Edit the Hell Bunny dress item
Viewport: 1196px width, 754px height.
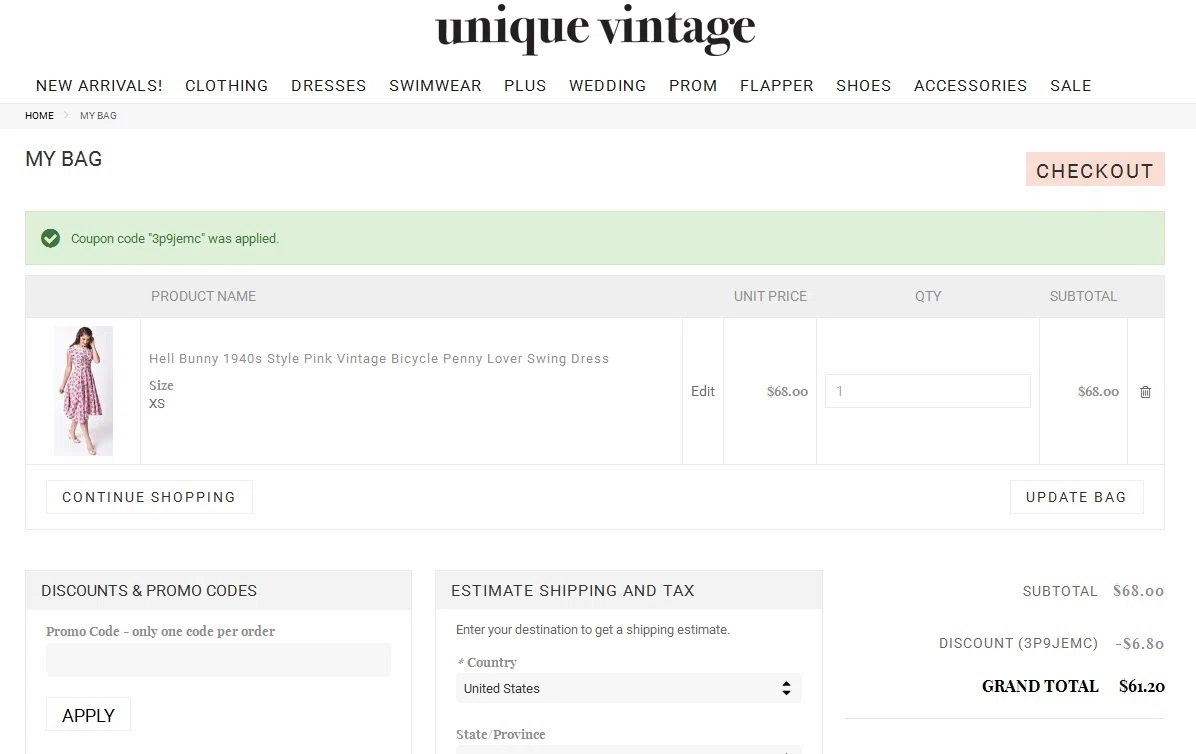pyautogui.click(x=702, y=391)
